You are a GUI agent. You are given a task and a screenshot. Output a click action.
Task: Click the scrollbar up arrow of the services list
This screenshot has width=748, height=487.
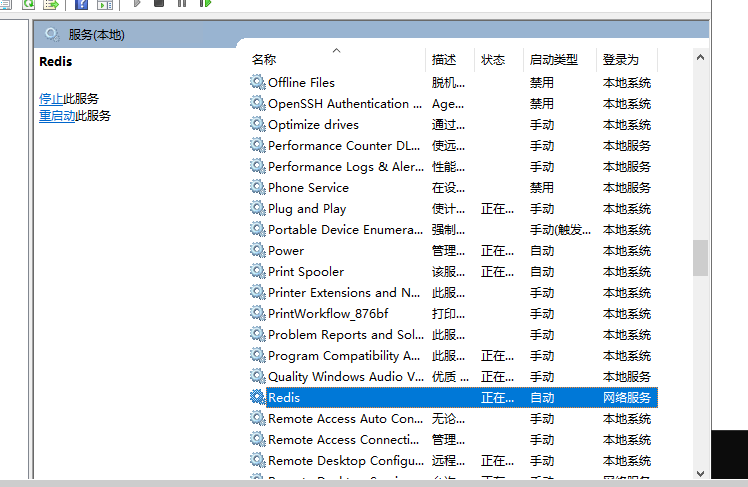[x=700, y=57]
